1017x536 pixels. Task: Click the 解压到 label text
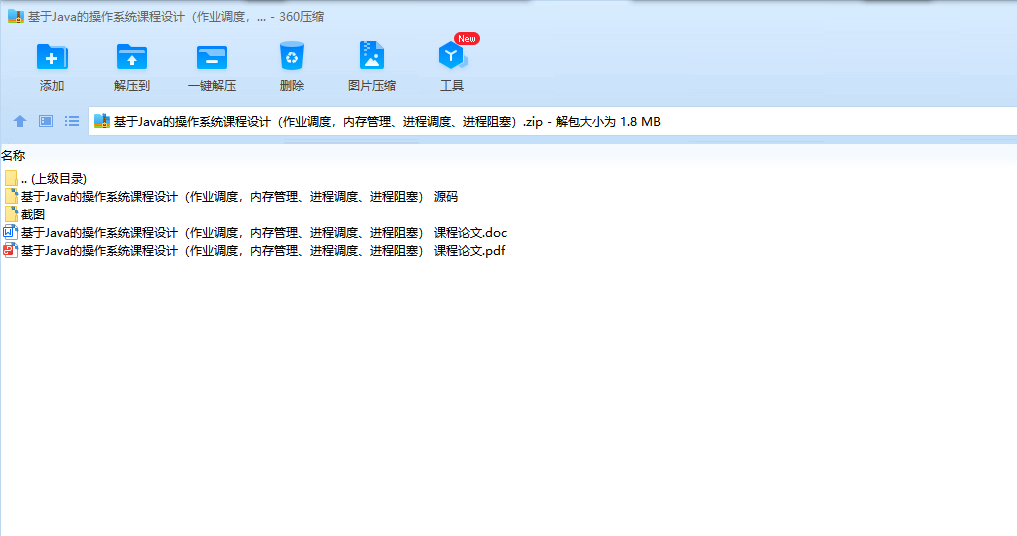click(132, 86)
